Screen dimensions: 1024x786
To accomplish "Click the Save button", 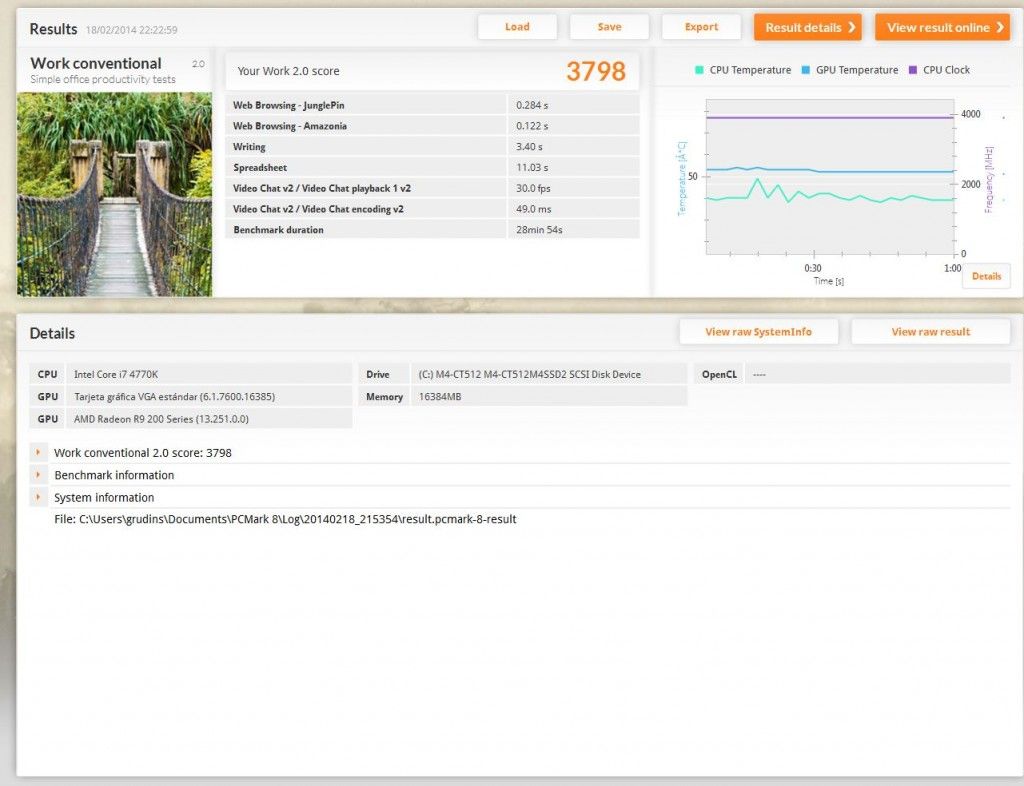I will click(609, 27).
